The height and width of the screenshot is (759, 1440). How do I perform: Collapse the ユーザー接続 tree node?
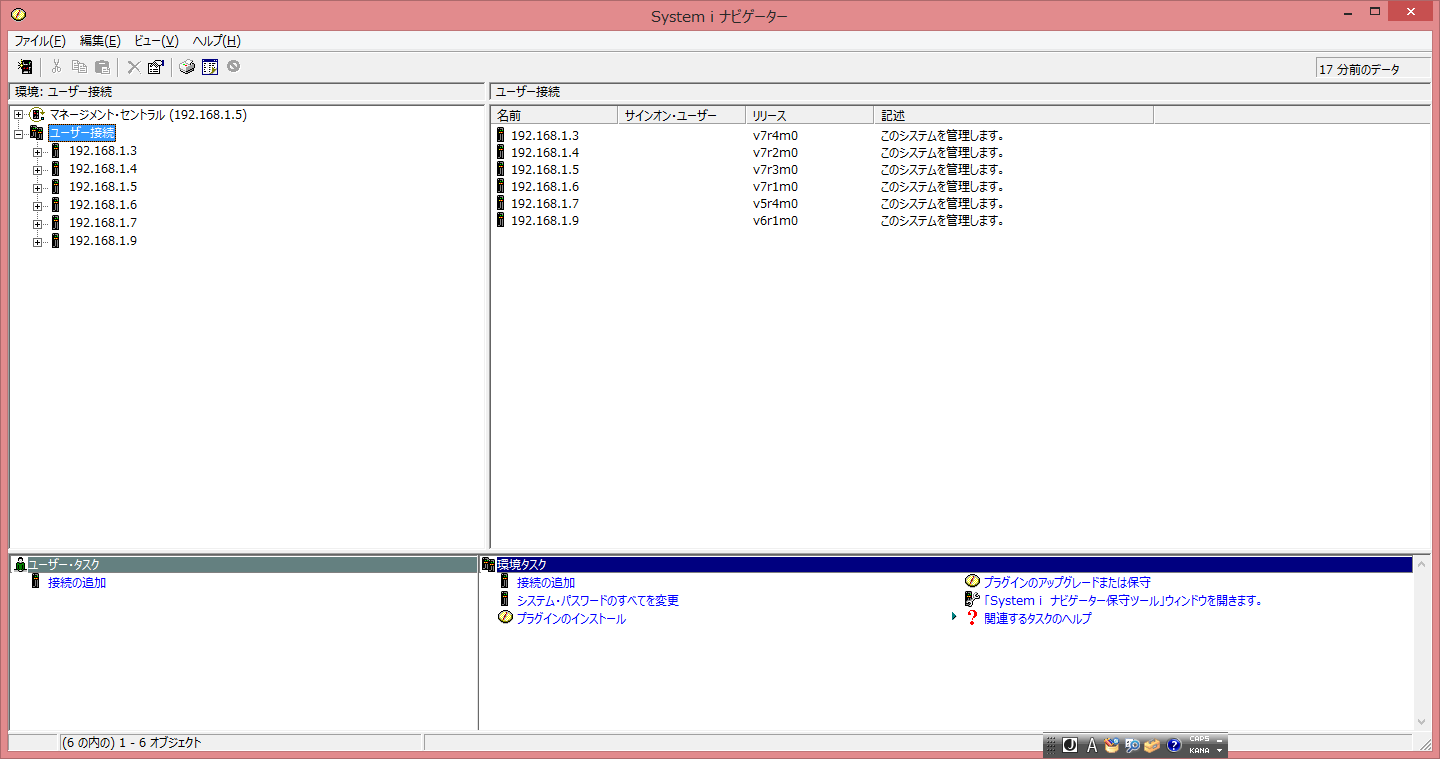point(18,133)
